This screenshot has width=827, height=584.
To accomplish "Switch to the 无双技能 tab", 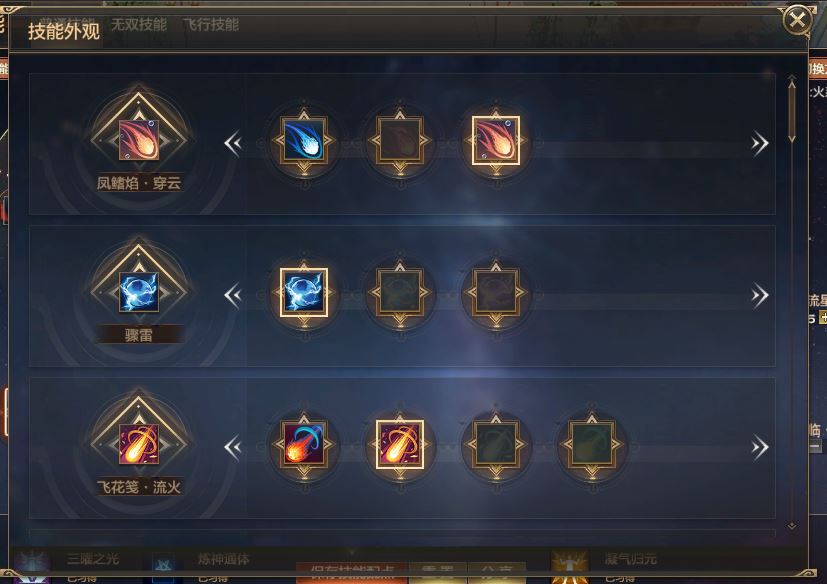I will (x=139, y=24).
